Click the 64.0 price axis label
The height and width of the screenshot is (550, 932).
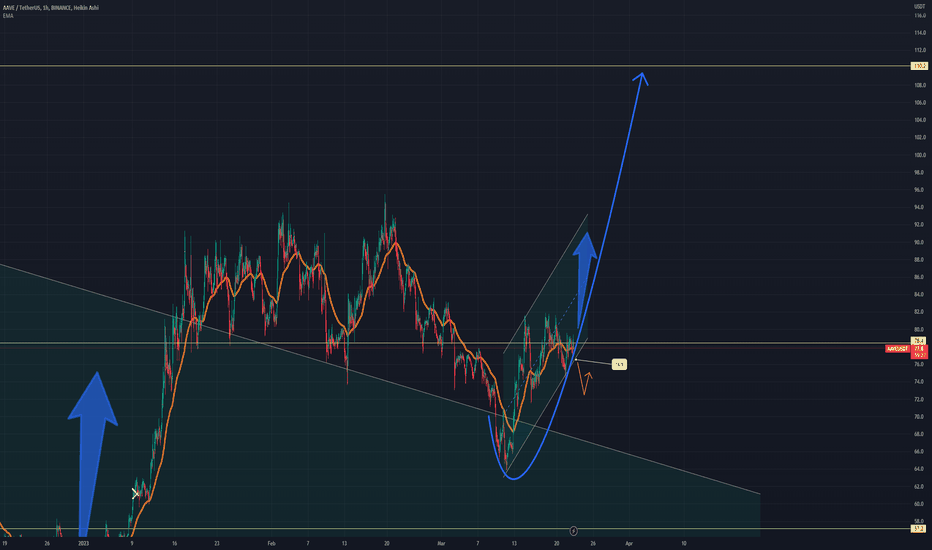tap(919, 469)
